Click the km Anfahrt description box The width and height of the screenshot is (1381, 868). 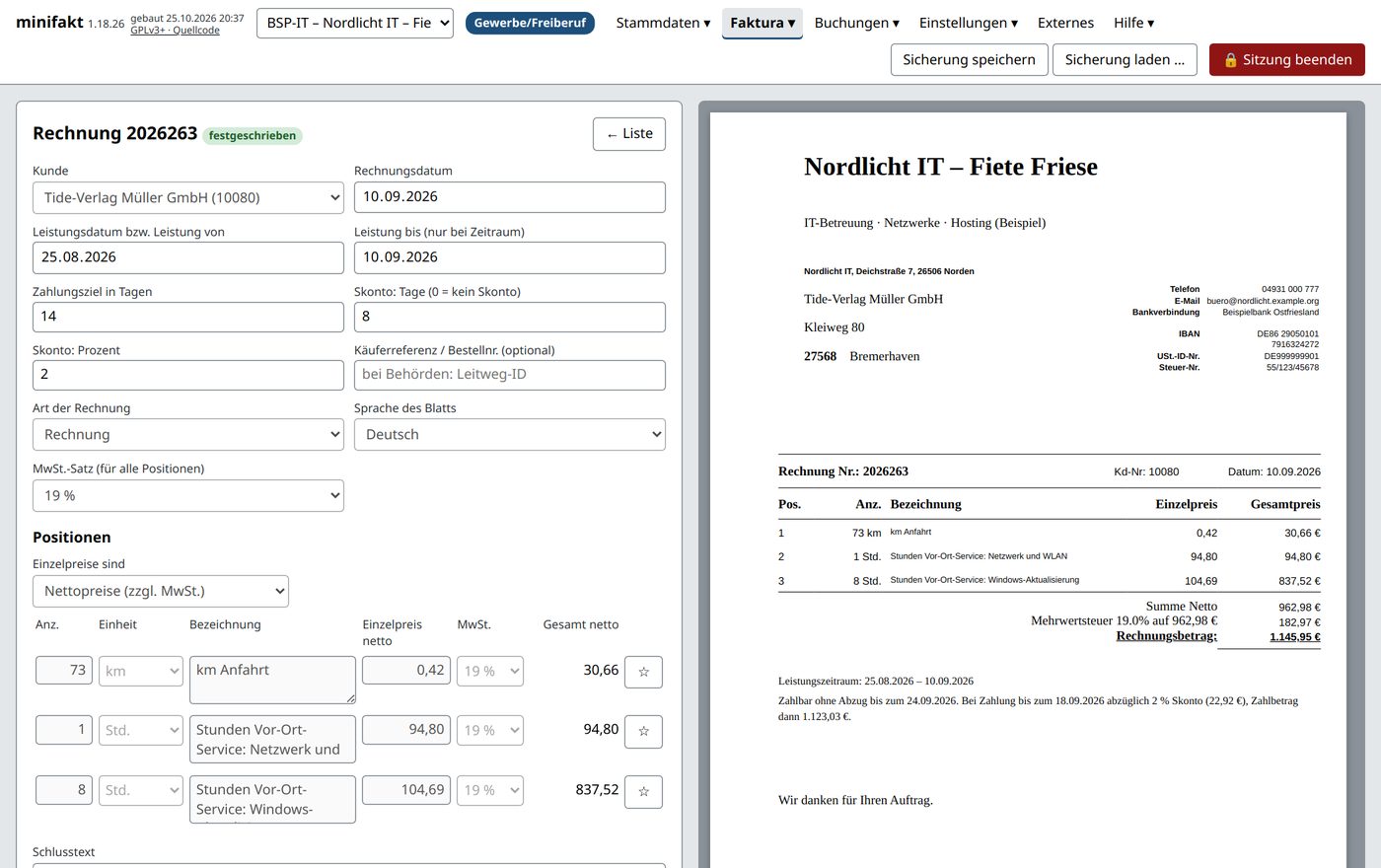click(x=272, y=681)
